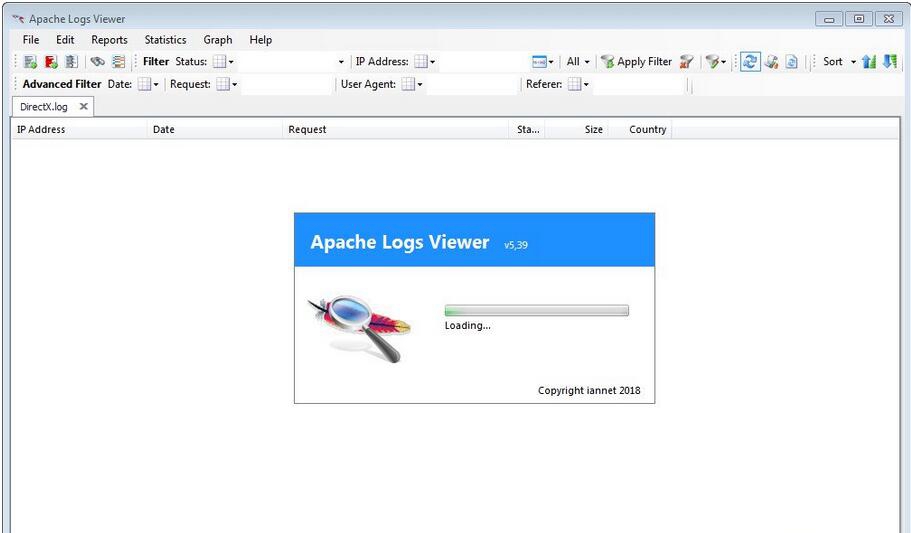Click the sort ascending icon
The image size is (911, 533).
(x=869, y=62)
